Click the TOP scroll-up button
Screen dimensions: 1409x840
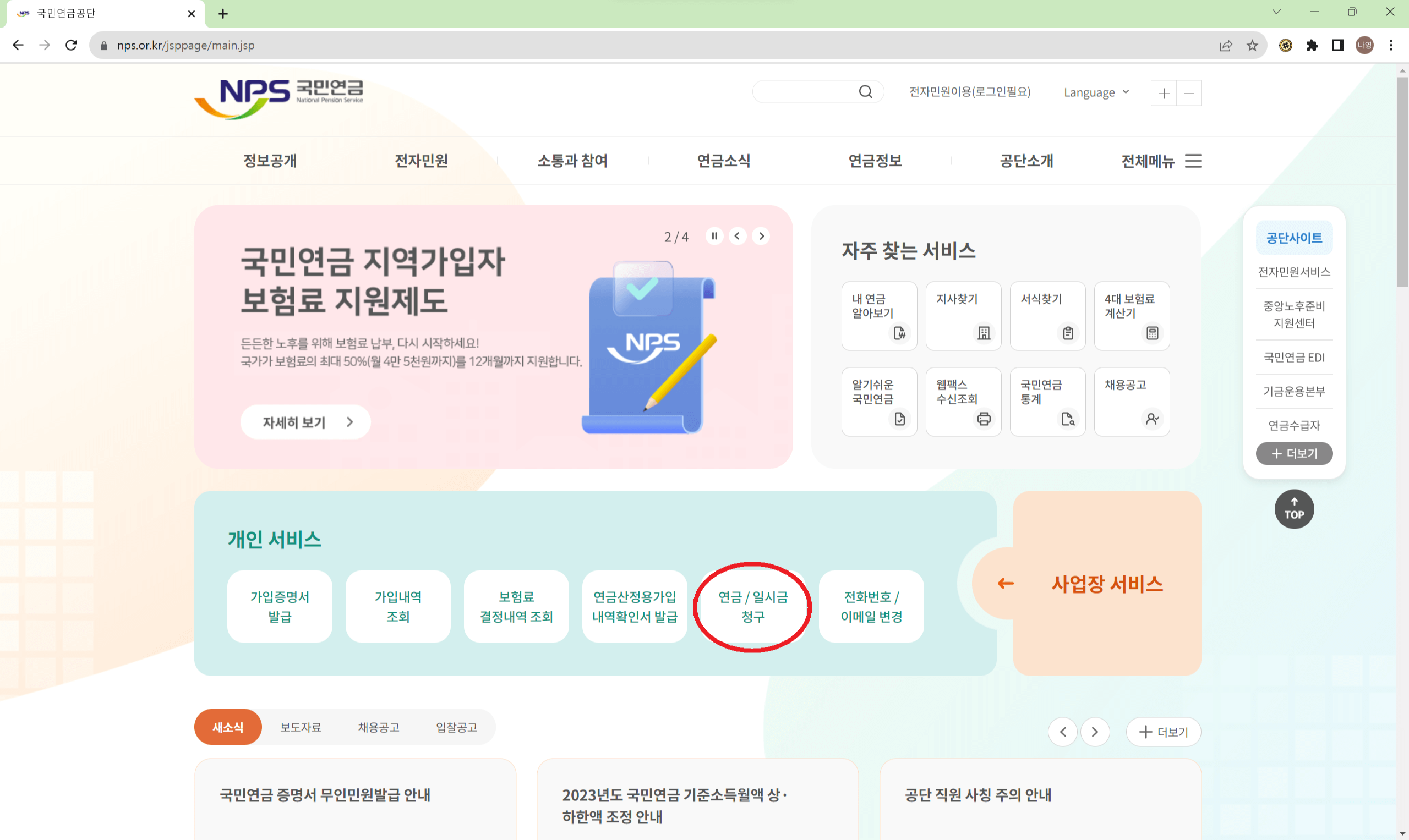tap(1293, 509)
